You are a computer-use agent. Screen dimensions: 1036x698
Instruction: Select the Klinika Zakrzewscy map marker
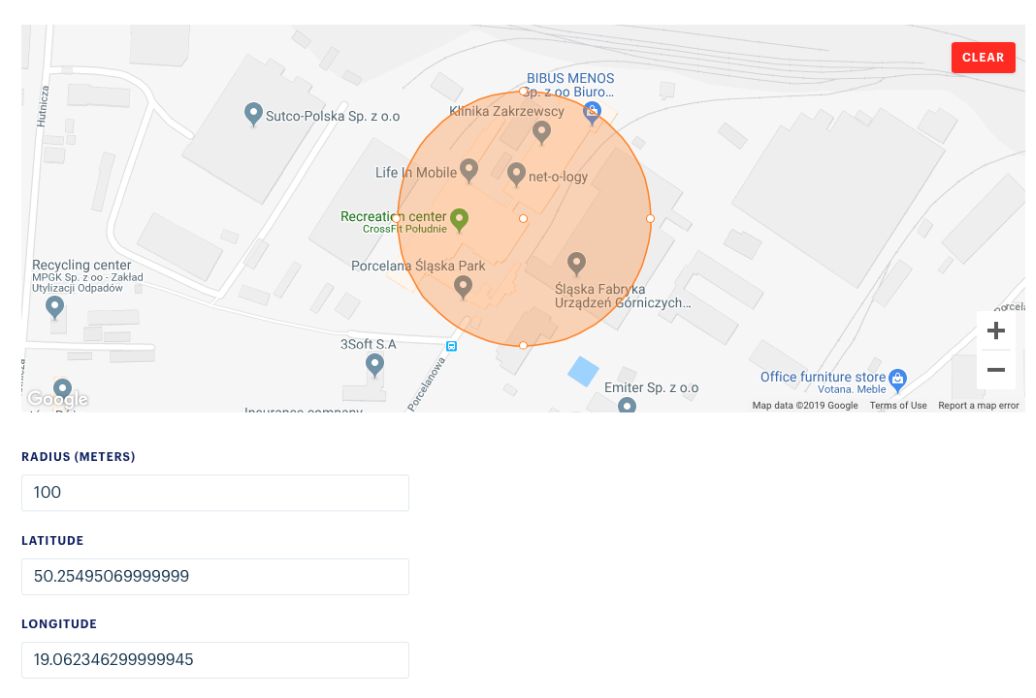pos(541,131)
